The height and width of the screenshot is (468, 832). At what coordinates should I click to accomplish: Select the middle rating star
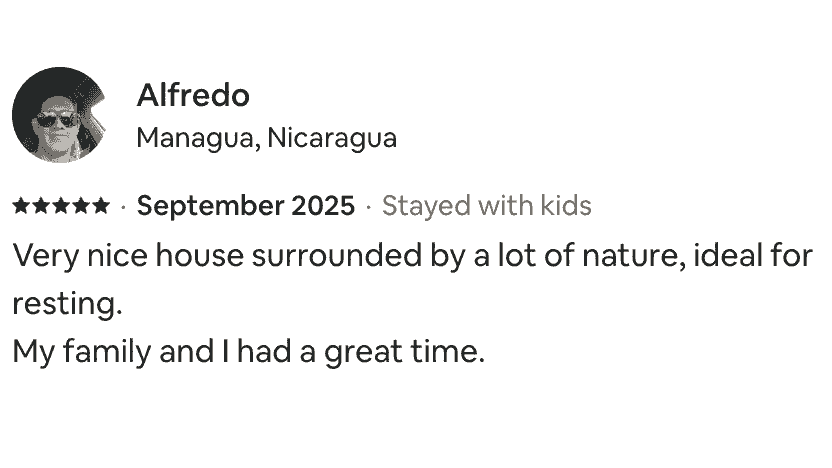(61, 206)
